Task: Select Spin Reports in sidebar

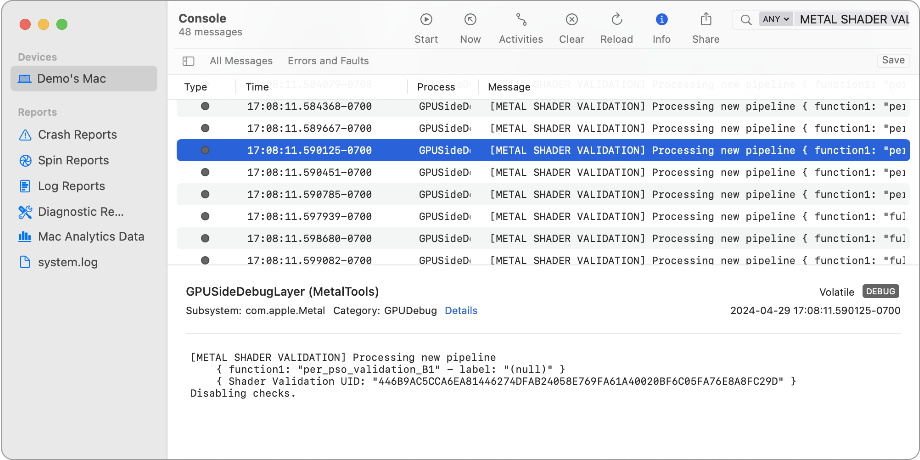Action: (73, 160)
